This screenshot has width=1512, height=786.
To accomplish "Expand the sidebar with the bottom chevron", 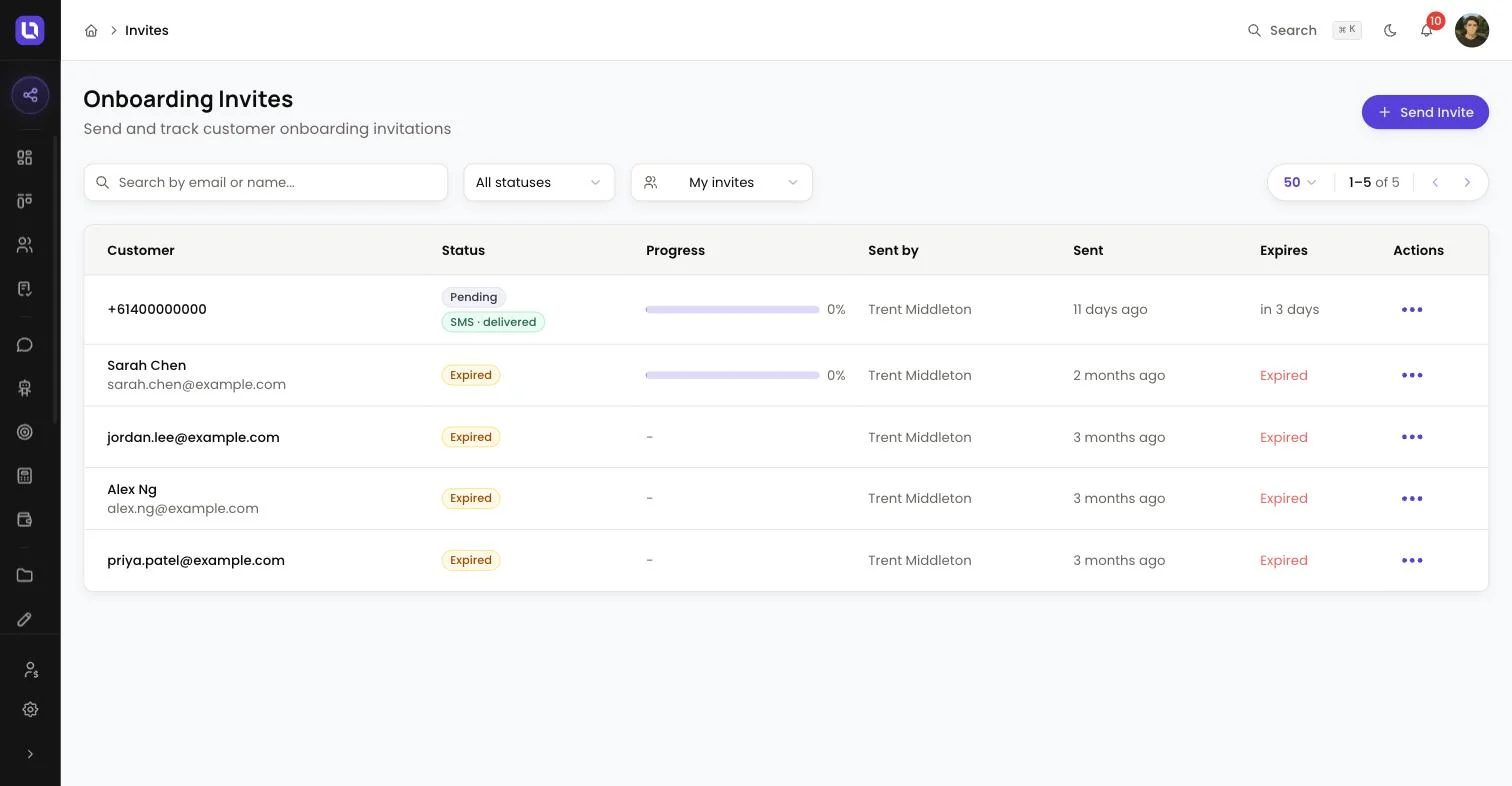I will point(30,754).
